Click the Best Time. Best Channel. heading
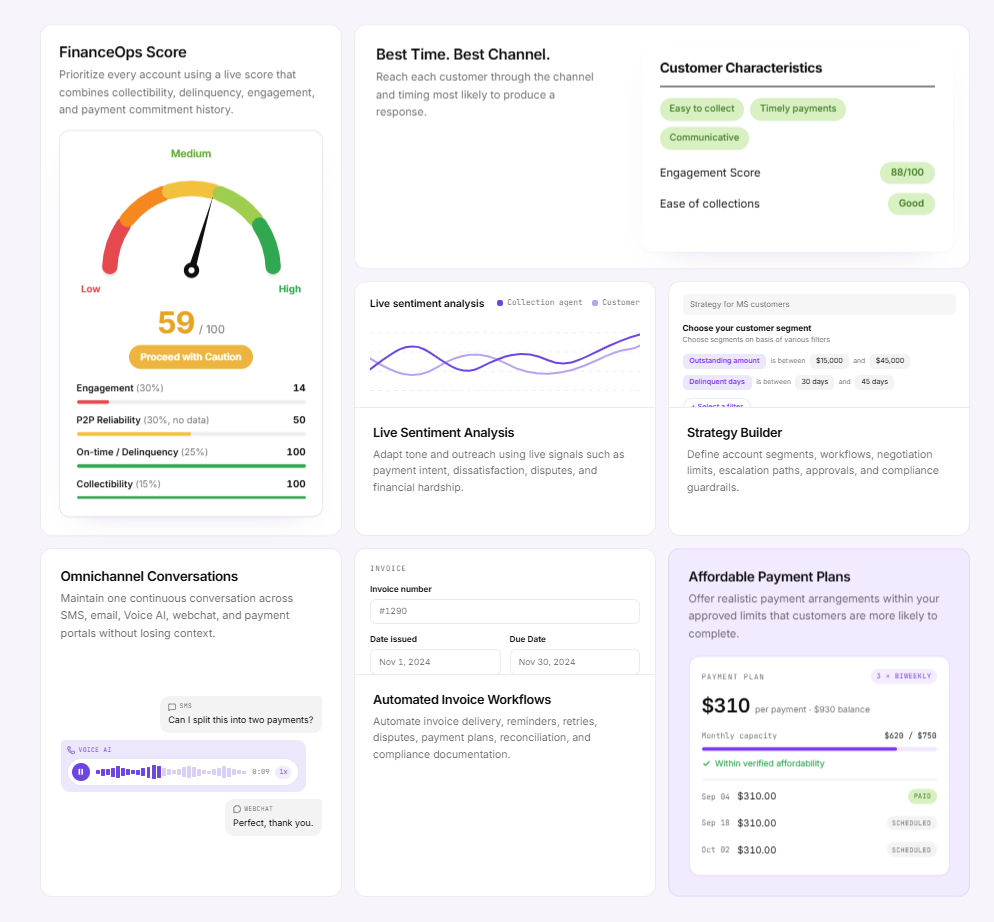Image resolution: width=994 pixels, height=922 pixels. (463, 55)
